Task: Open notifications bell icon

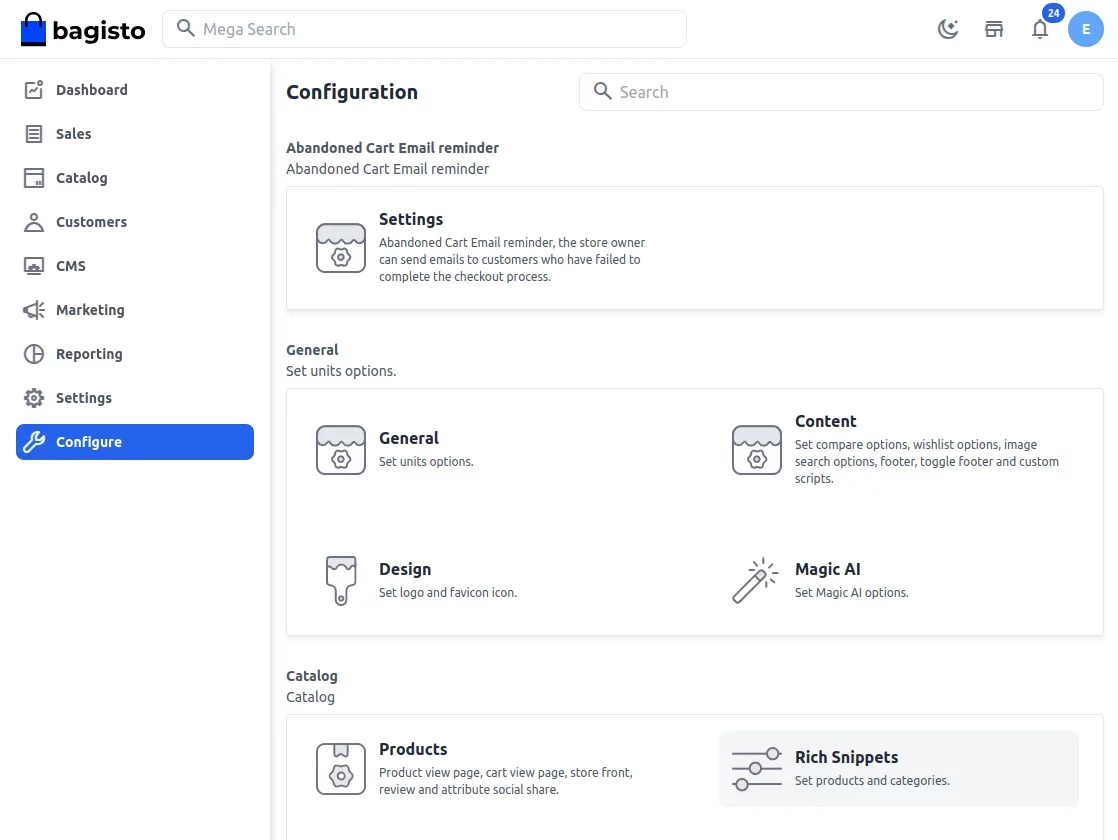Action: click(x=1040, y=29)
